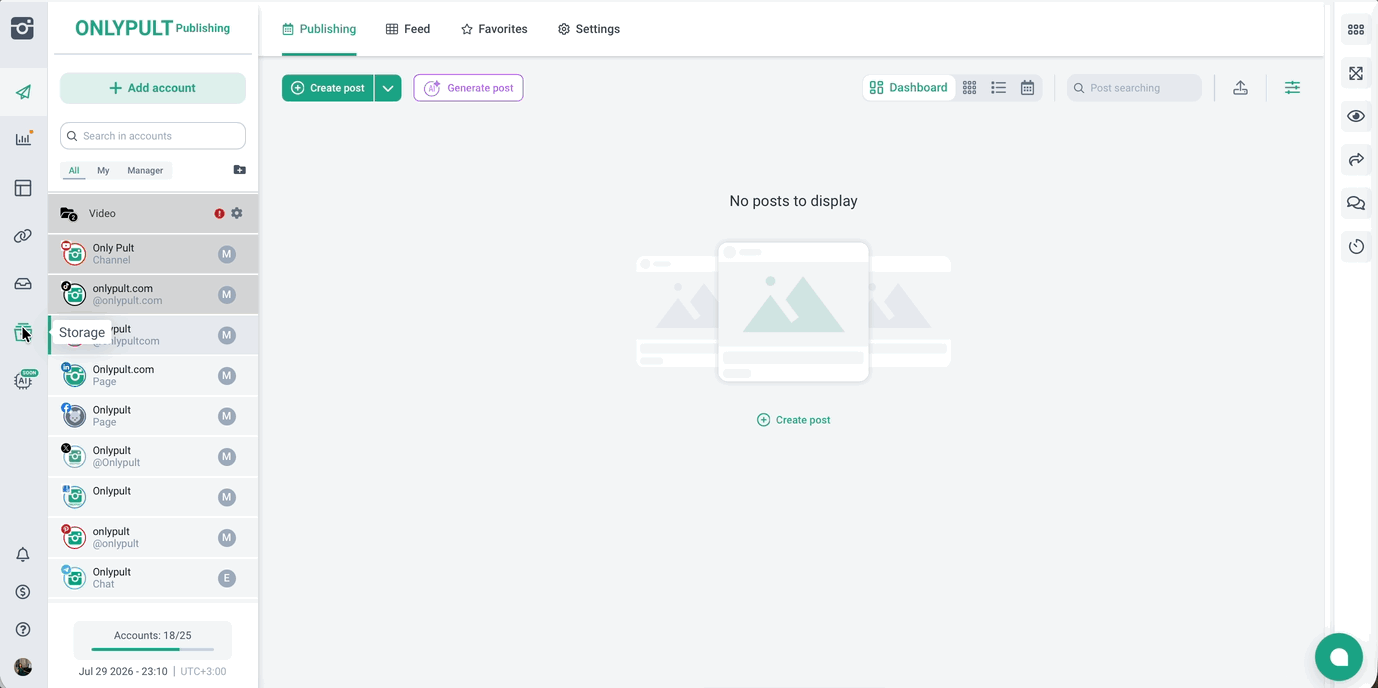This screenshot has width=1378, height=688.
Task: Focus the Post searching field
Action: tap(1134, 88)
